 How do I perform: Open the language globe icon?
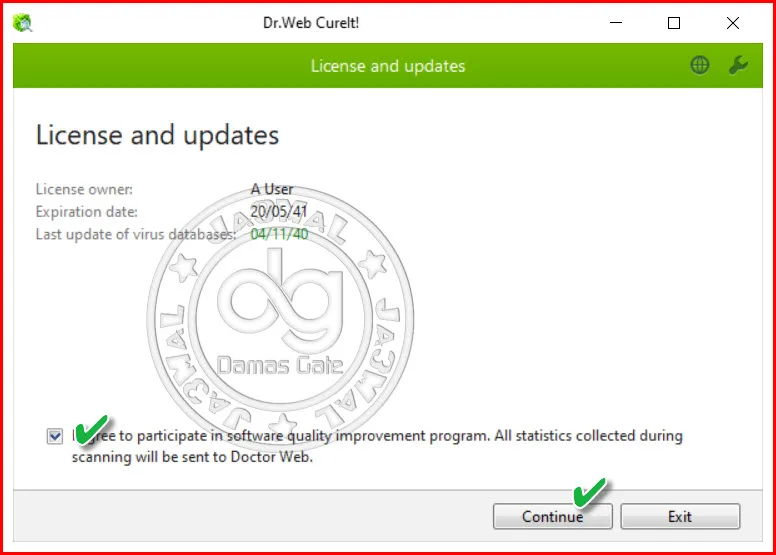(700, 65)
